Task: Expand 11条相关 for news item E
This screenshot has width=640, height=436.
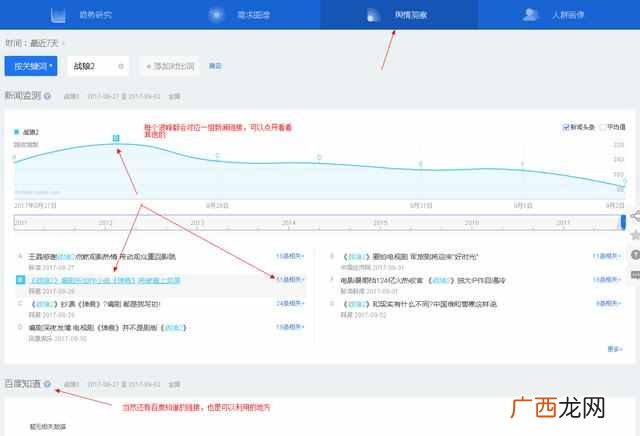Action: click(x=607, y=256)
